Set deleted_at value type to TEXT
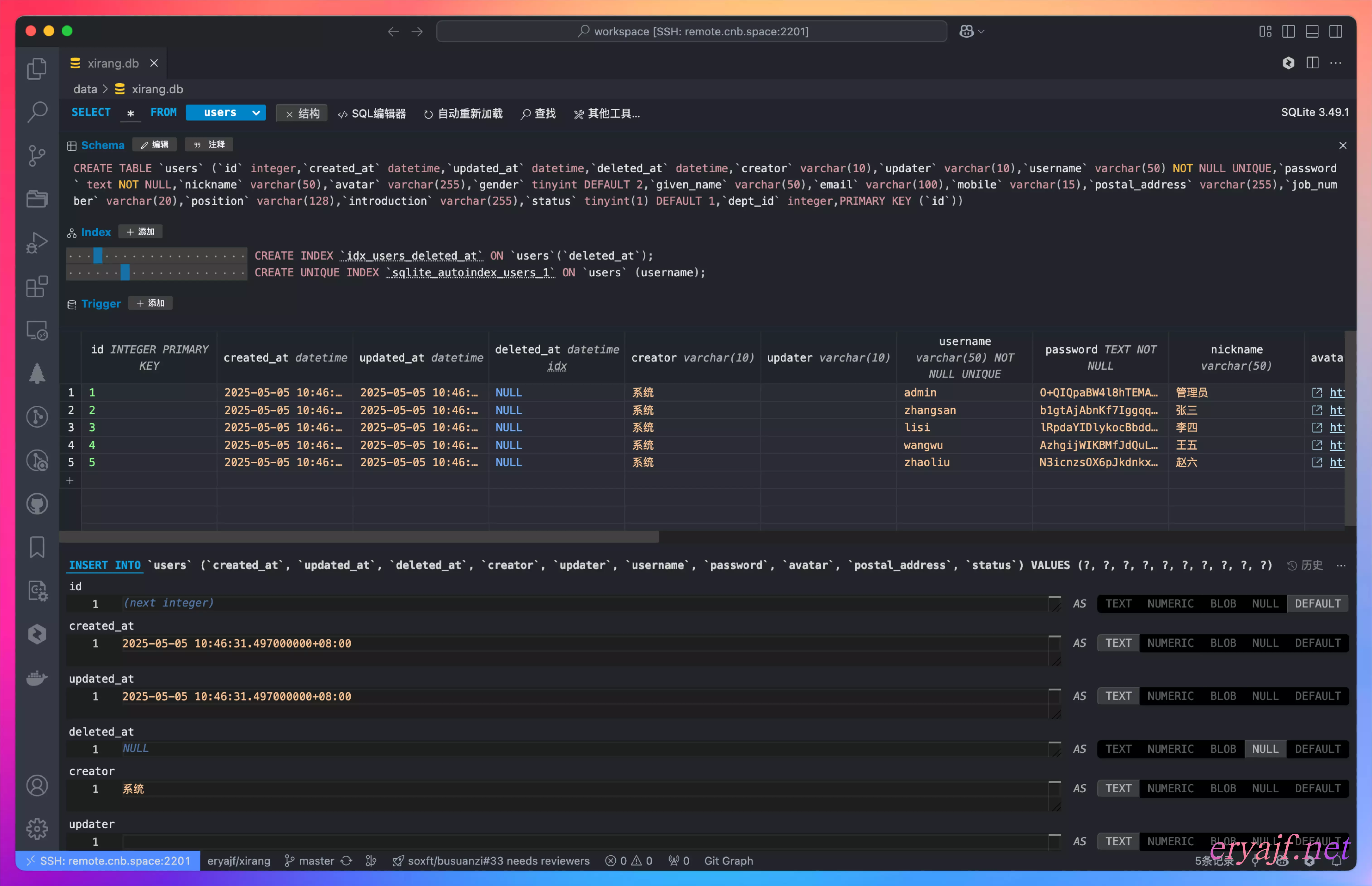1372x886 pixels. click(x=1118, y=749)
